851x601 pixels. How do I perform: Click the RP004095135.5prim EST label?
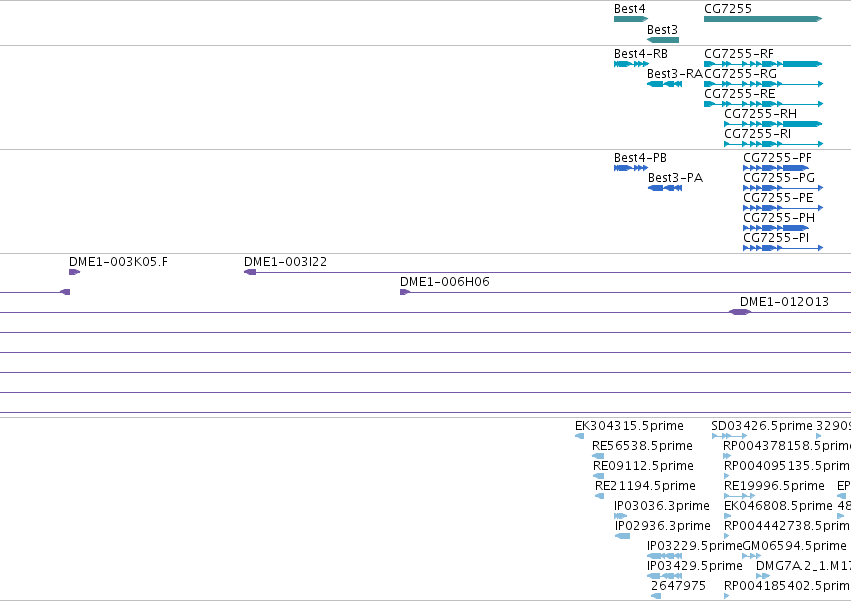[787, 466]
